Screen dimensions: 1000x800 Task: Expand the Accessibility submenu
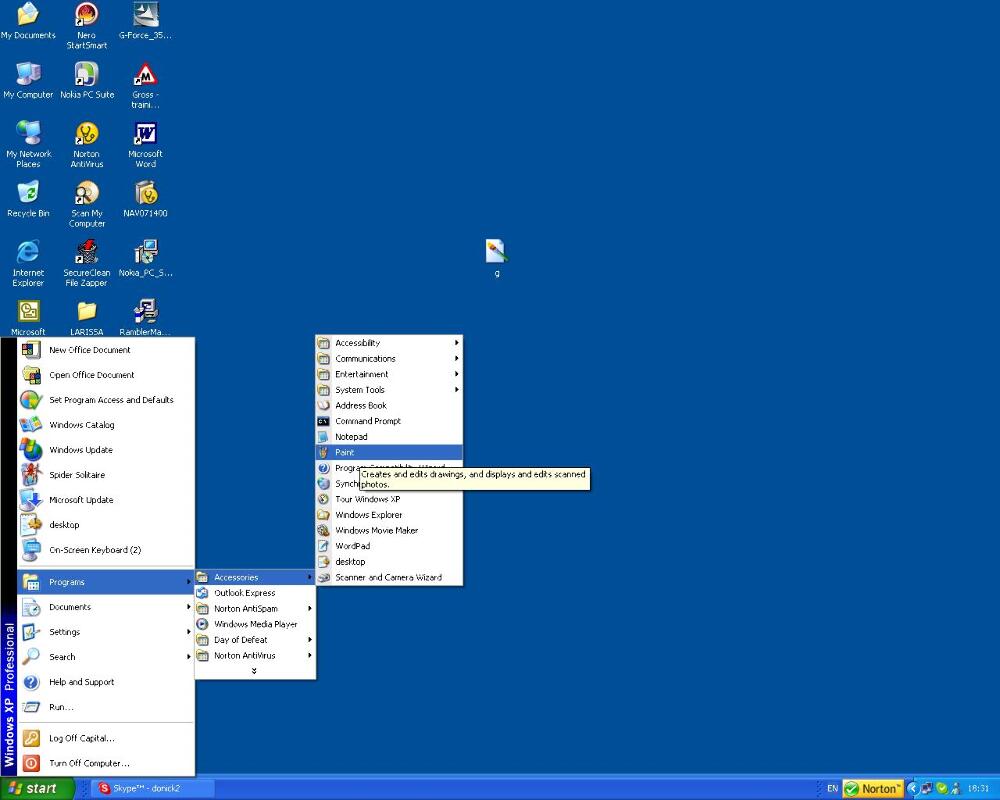389,343
